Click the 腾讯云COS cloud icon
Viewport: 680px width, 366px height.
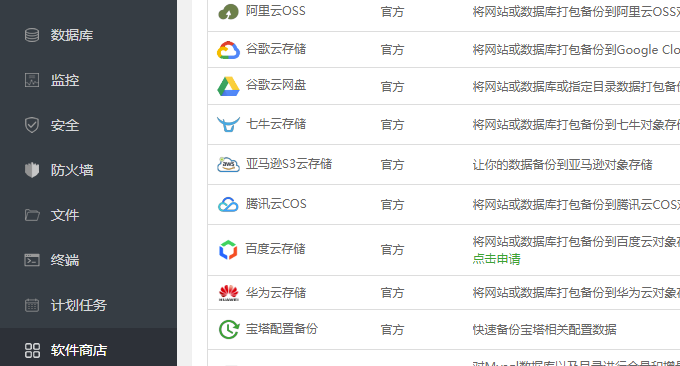coord(228,204)
